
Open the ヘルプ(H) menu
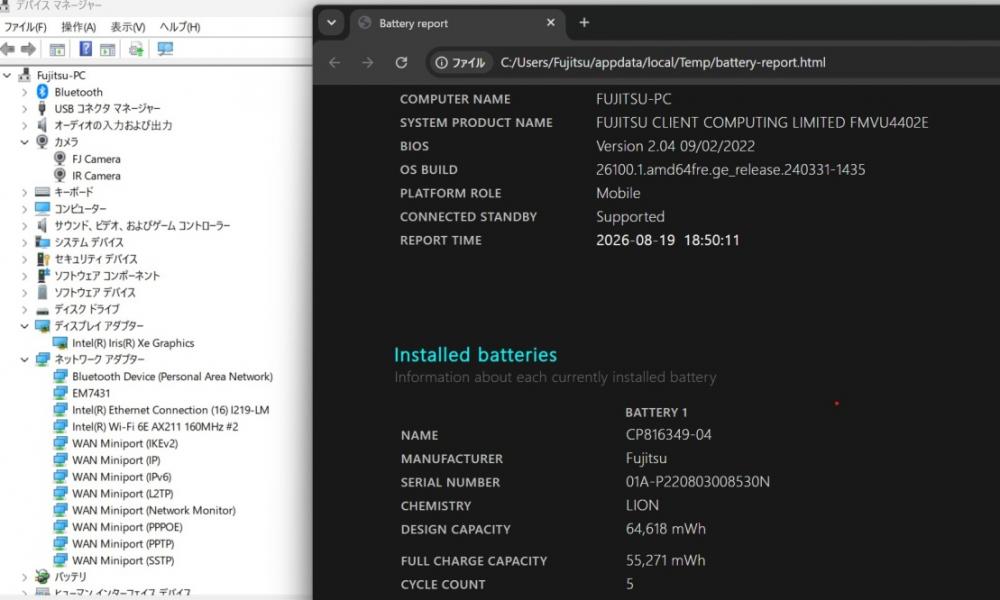[x=180, y=27]
